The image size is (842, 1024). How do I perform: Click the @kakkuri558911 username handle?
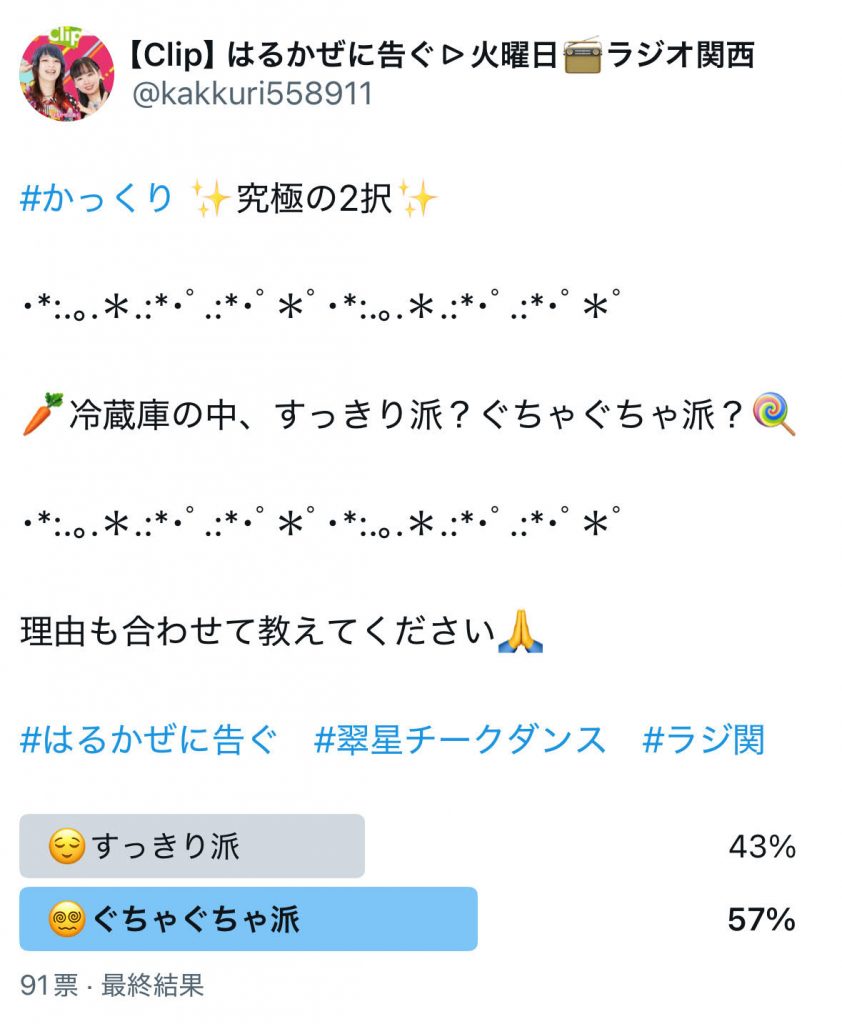[252, 94]
